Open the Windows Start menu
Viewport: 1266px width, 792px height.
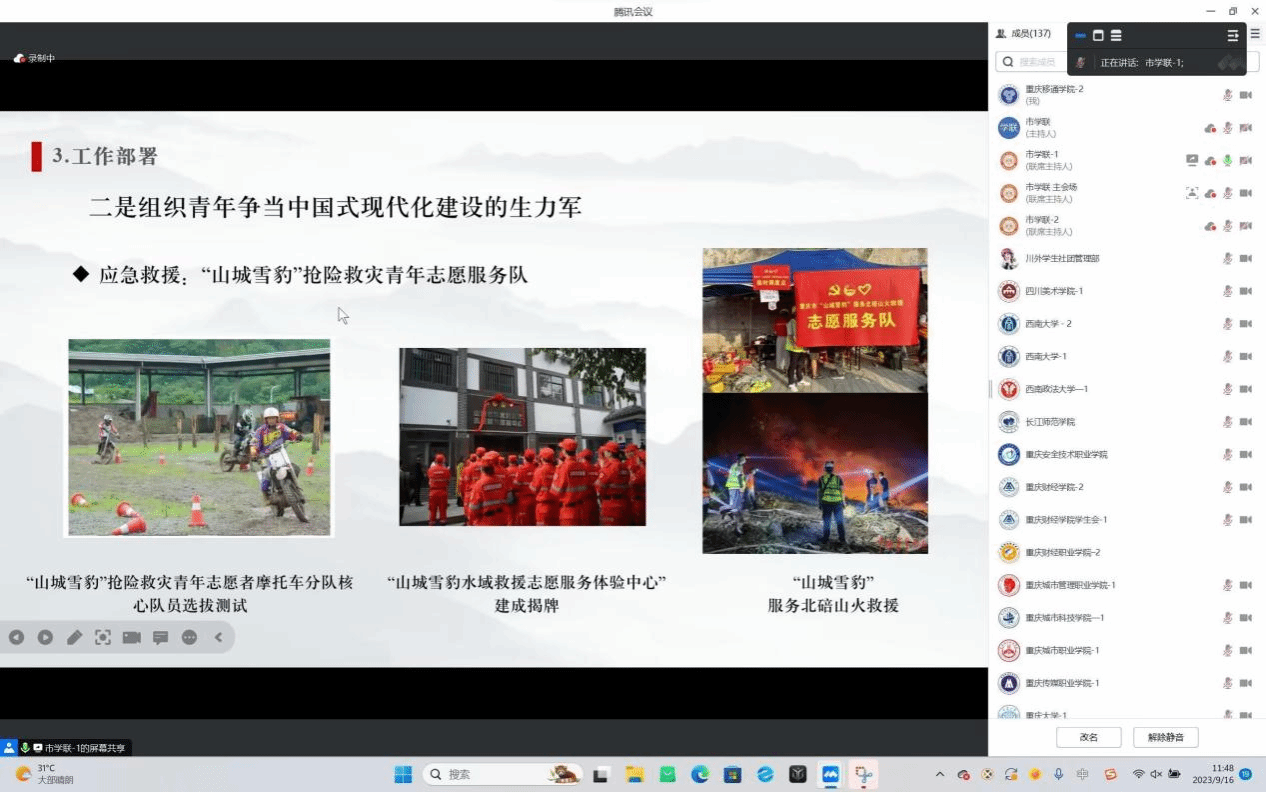coord(403,774)
